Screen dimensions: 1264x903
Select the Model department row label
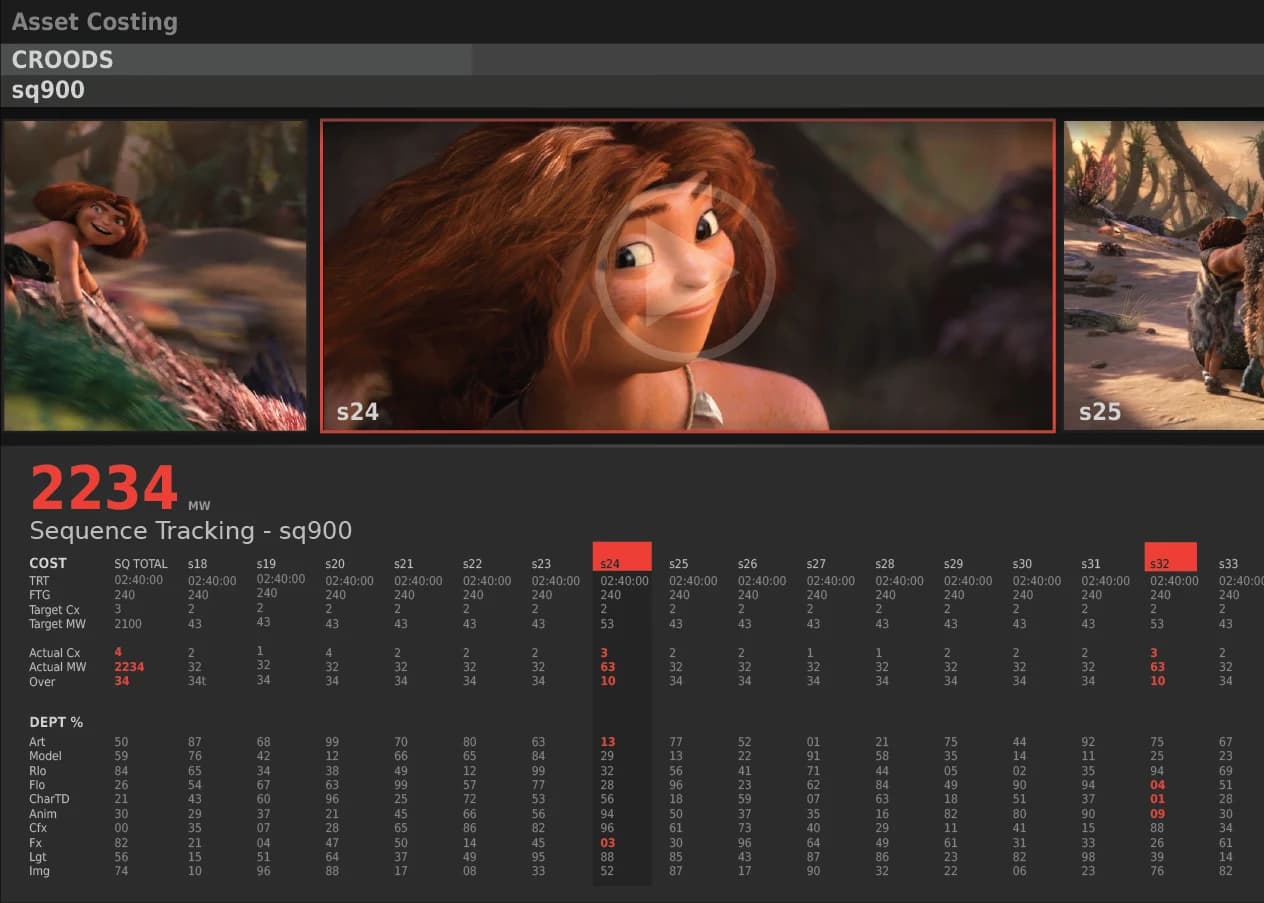pyautogui.click(x=46, y=756)
